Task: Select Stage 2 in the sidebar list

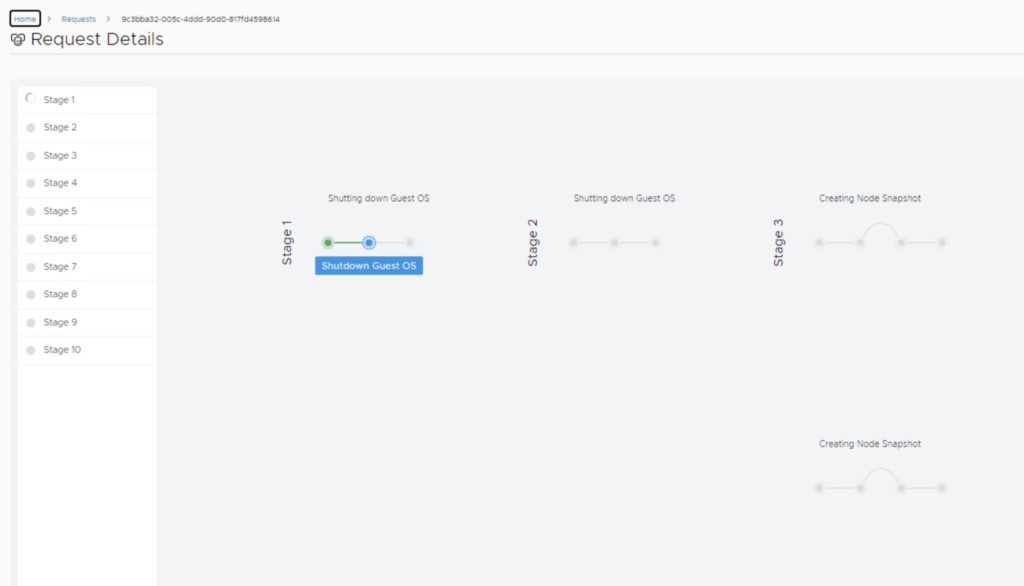Action: click(60, 128)
